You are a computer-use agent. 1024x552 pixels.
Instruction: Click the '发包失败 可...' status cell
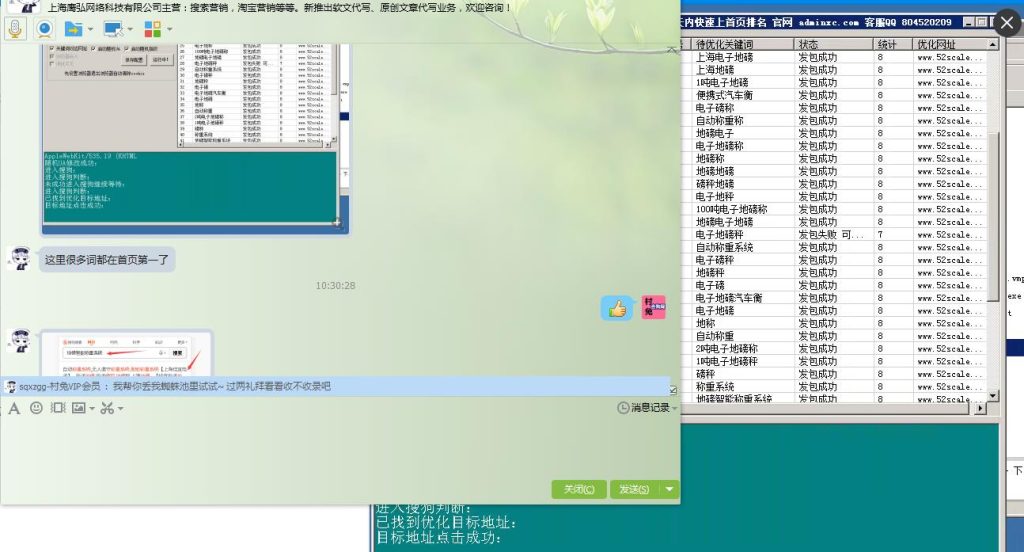pos(831,235)
